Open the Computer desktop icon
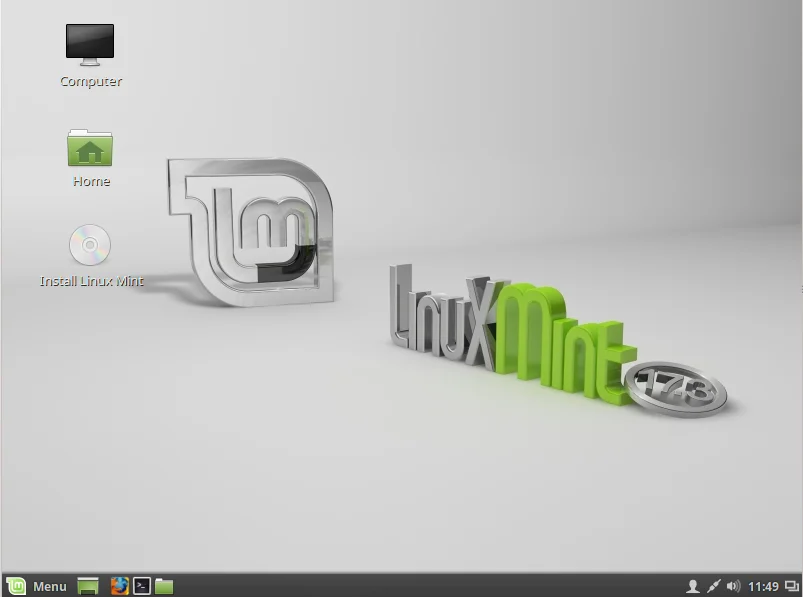 [90, 45]
